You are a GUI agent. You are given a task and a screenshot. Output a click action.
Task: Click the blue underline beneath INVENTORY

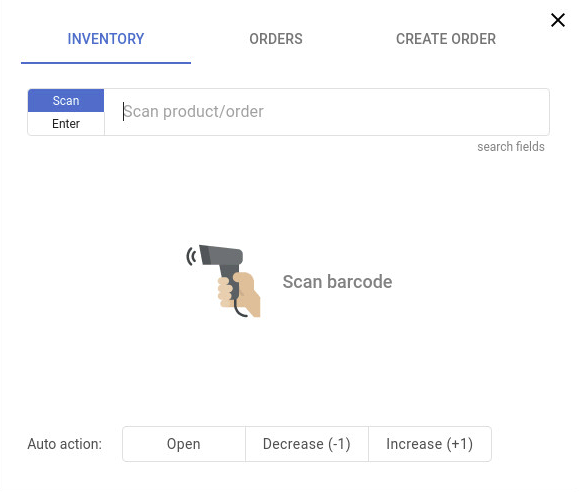[x=106, y=63]
